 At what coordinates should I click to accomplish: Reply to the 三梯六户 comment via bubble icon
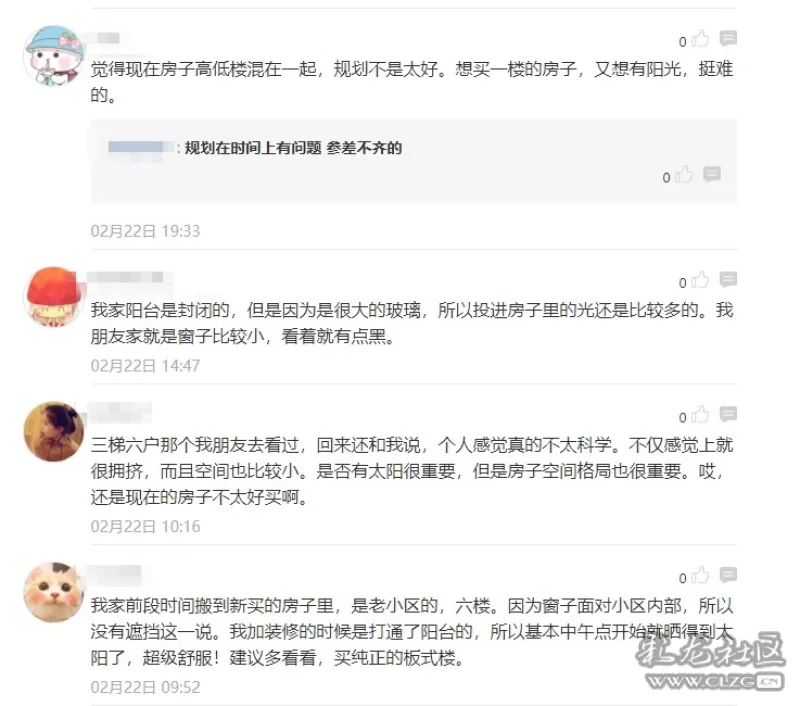[728, 414]
